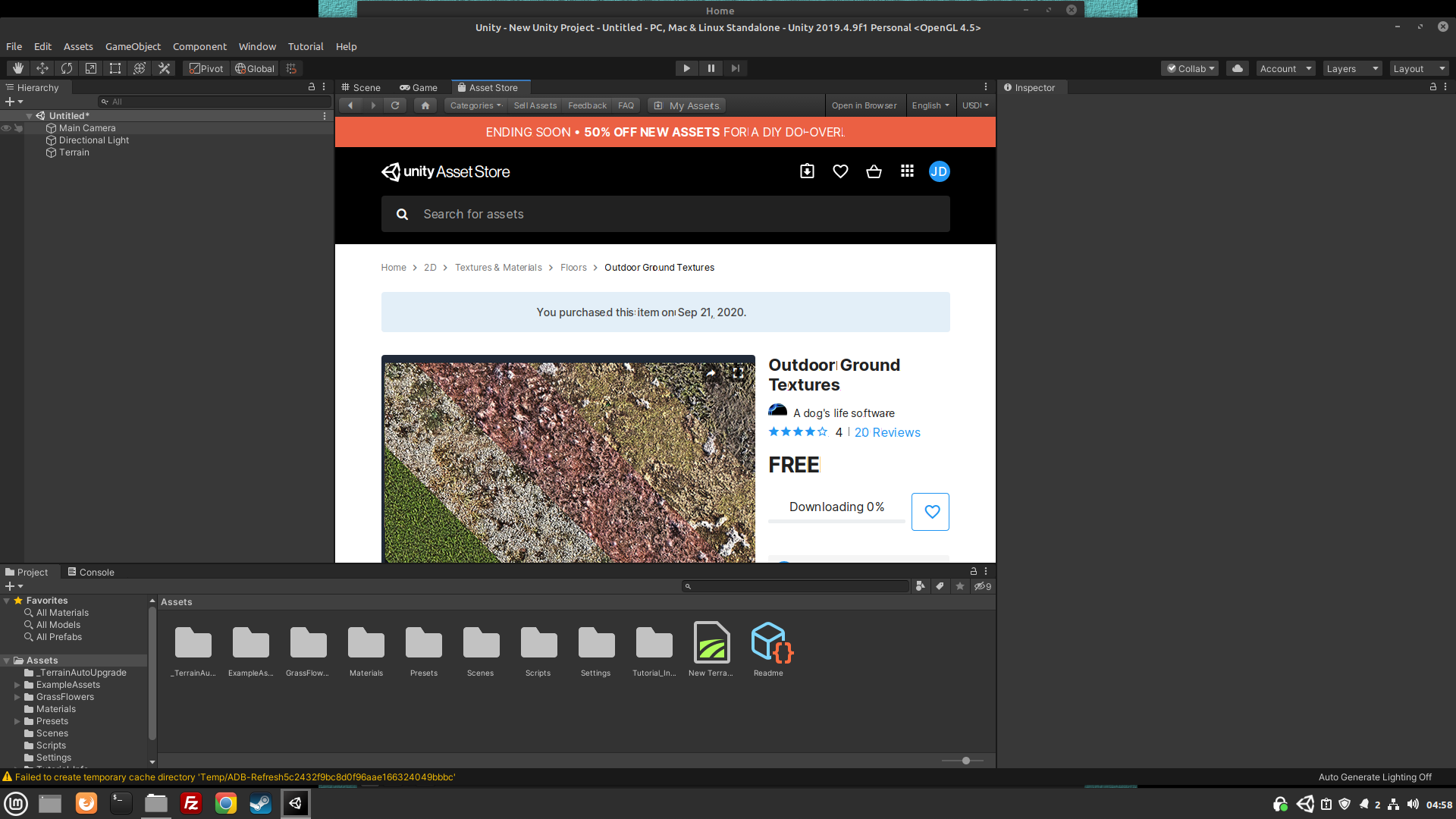Select the Hand tool
This screenshot has width=1456, height=819.
pos(18,68)
